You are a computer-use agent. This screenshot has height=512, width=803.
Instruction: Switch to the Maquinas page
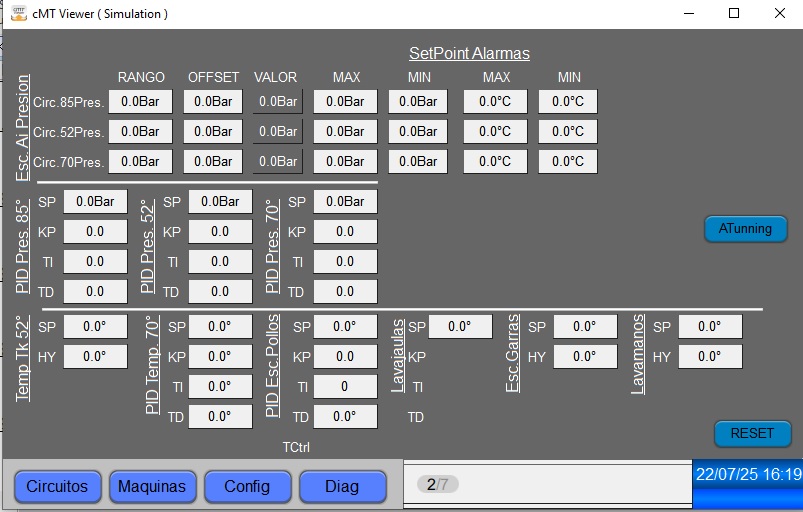click(x=152, y=486)
